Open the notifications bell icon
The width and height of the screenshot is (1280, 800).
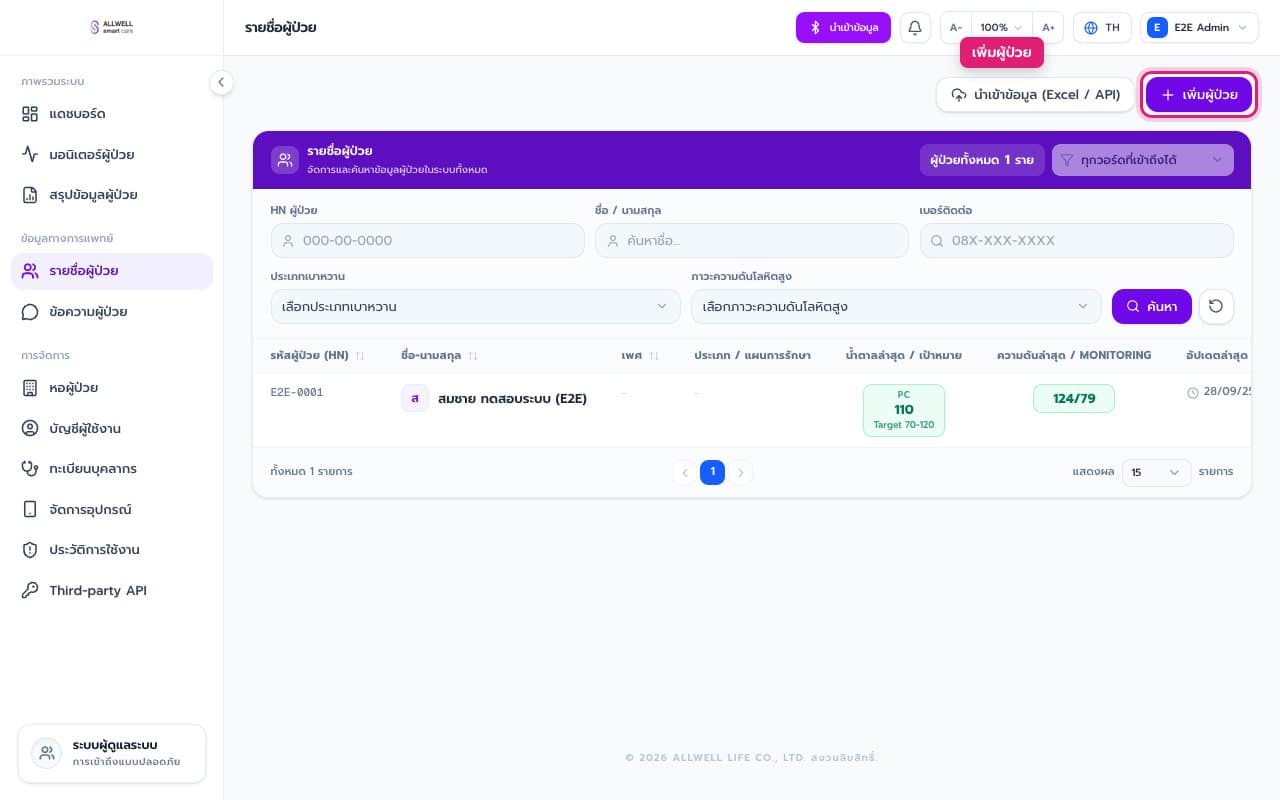click(914, 27)
